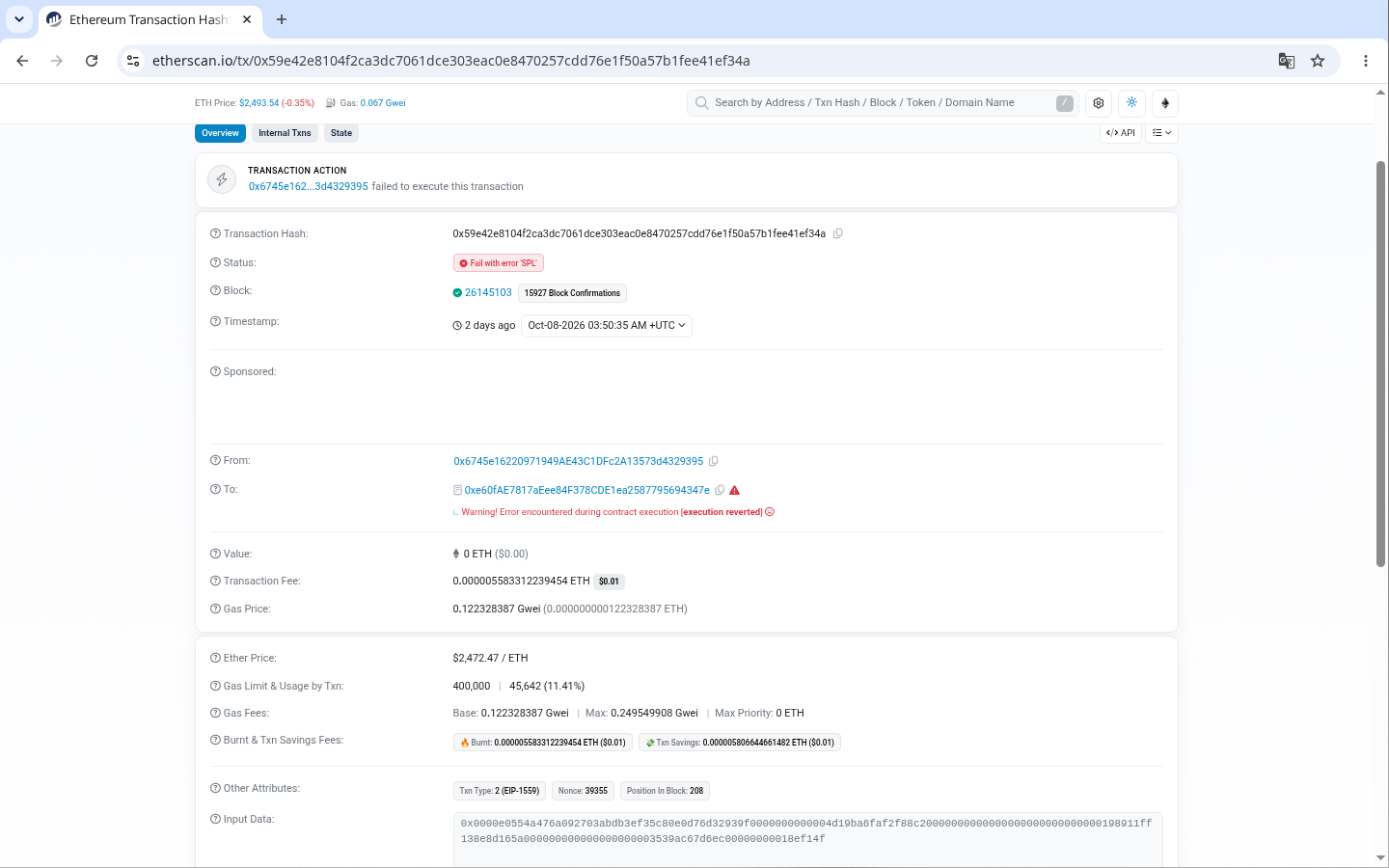
Task: Bookmark this page with the star icon
Action: (x=1318, y=61)
